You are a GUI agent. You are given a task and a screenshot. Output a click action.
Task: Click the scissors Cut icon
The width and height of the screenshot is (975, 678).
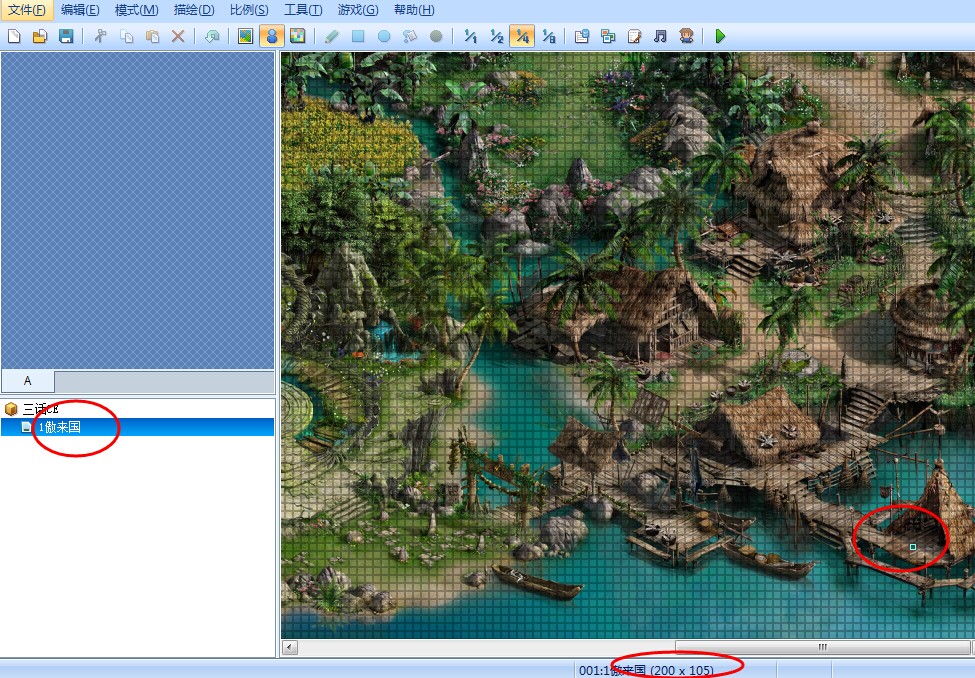tap(99, 36)
